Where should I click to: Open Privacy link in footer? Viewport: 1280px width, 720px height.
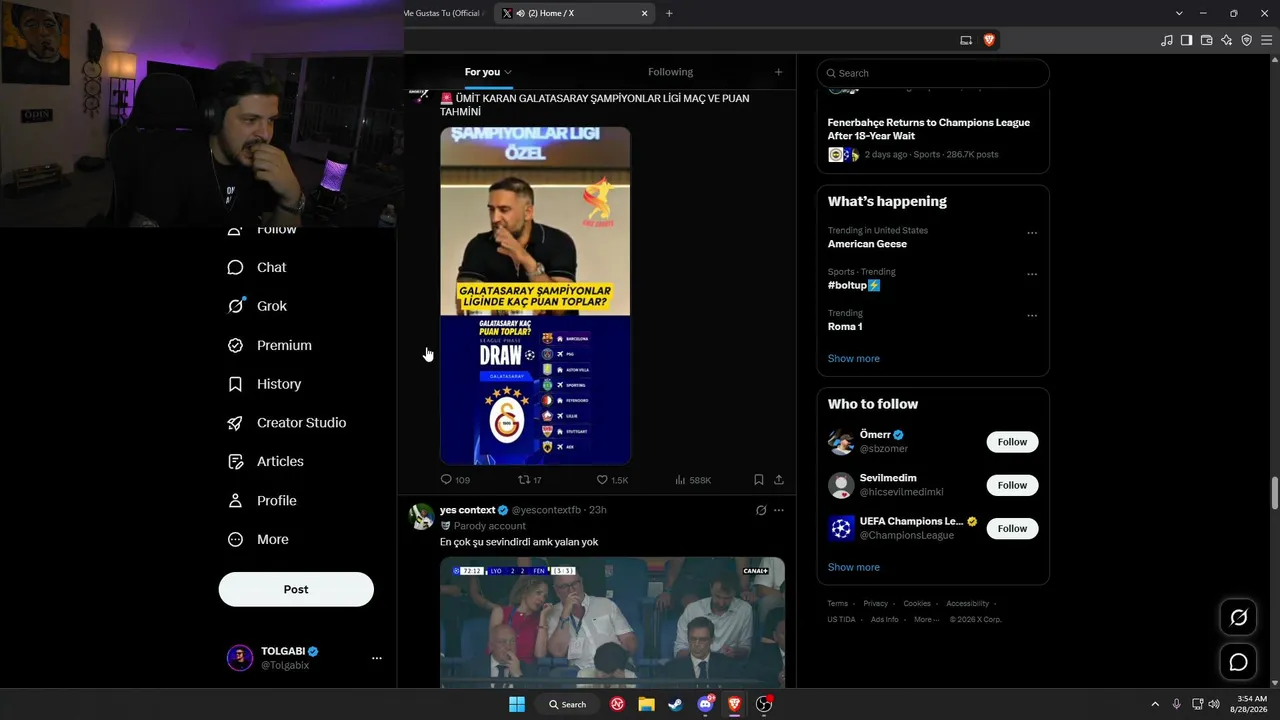[876, 604]
